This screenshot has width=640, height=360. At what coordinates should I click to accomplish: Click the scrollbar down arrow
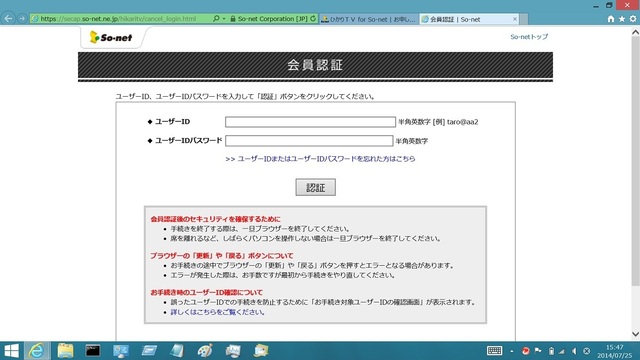coord(635,334)
